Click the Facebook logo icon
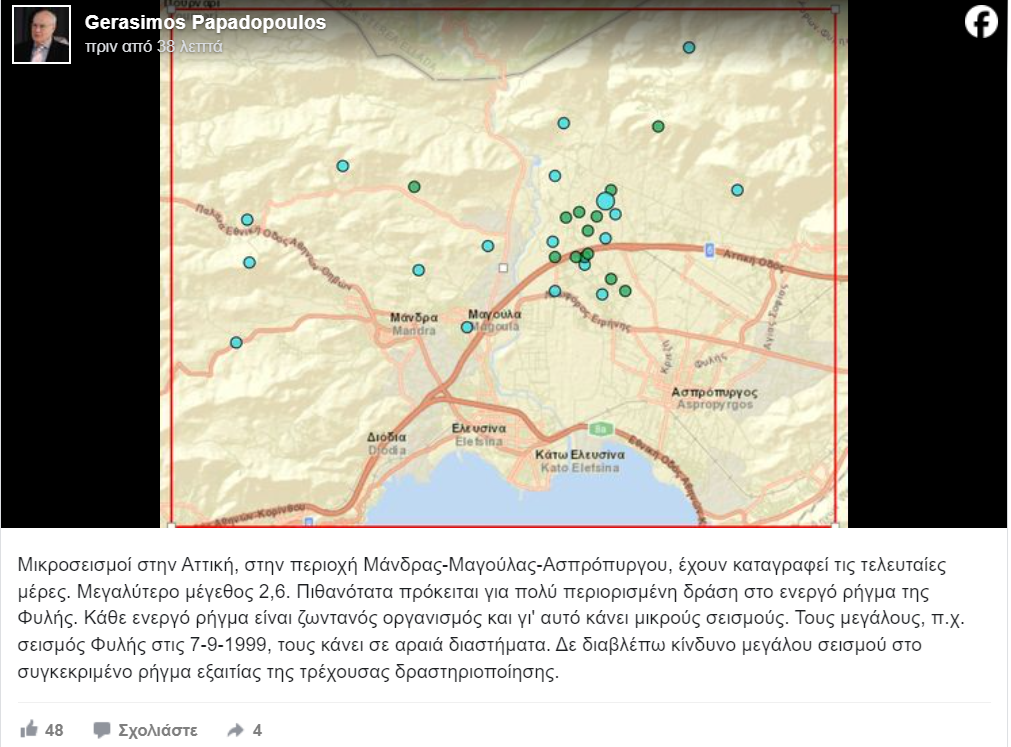This screenshot has height=747, width=1011. click(981, 22)
